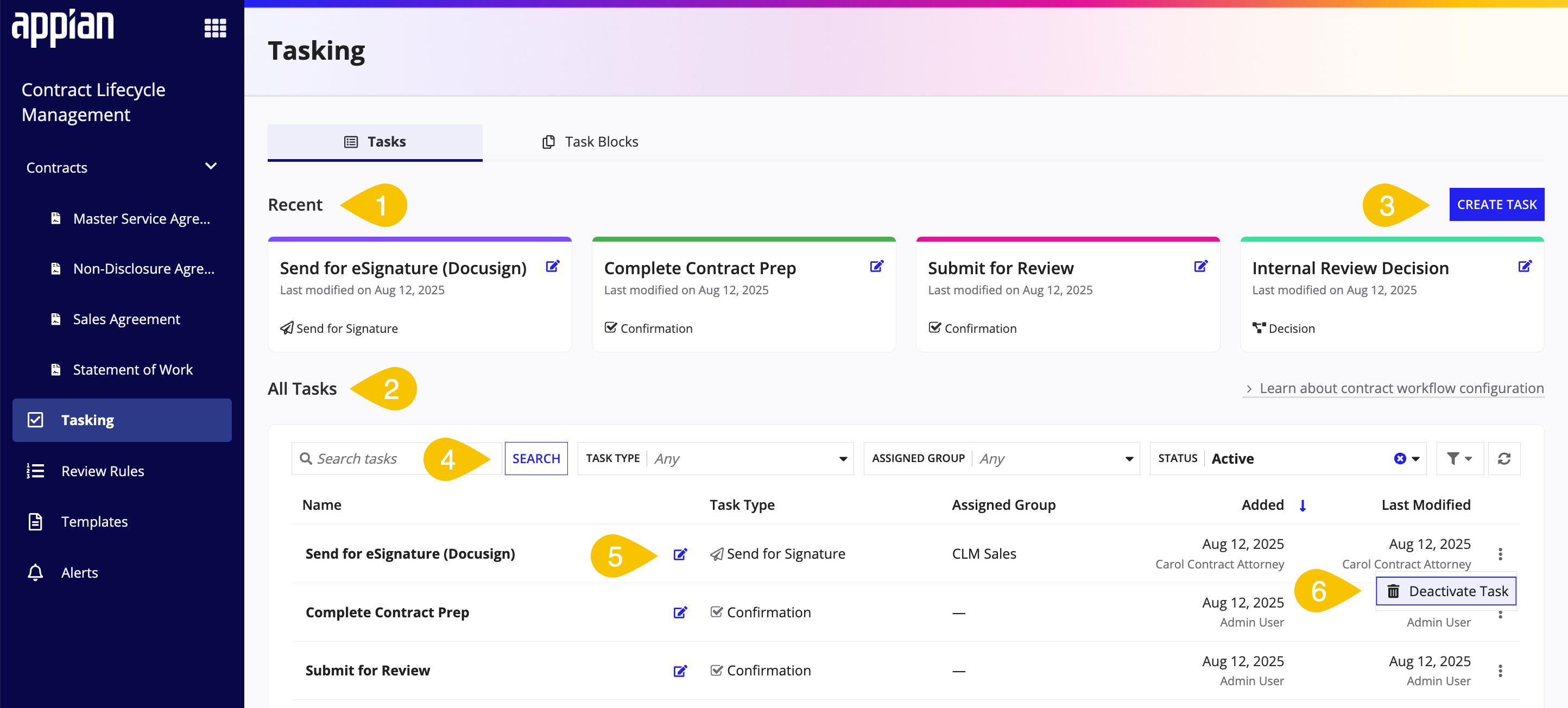
Task: Click Contract Lifecycle Management site title
Action: click(x=93, y=102)
